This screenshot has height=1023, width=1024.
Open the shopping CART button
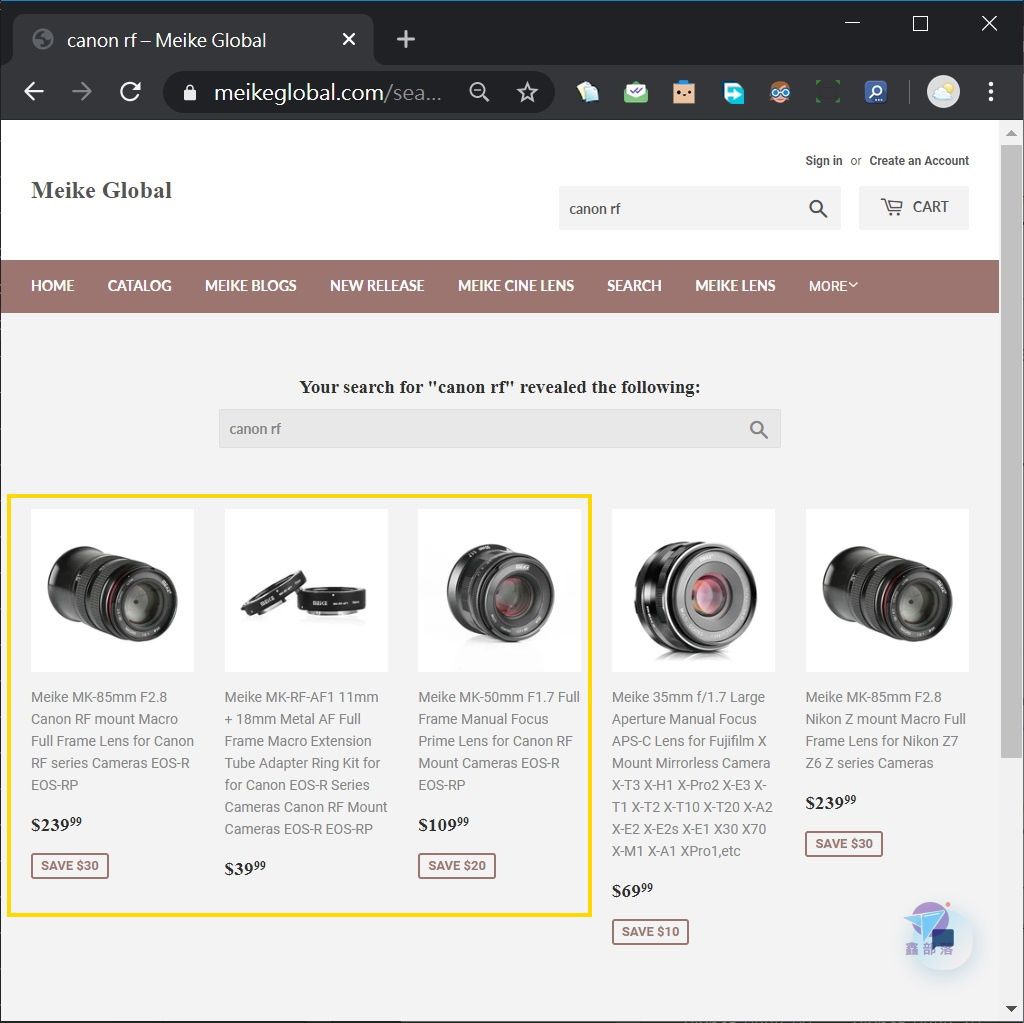coord(914,207)
